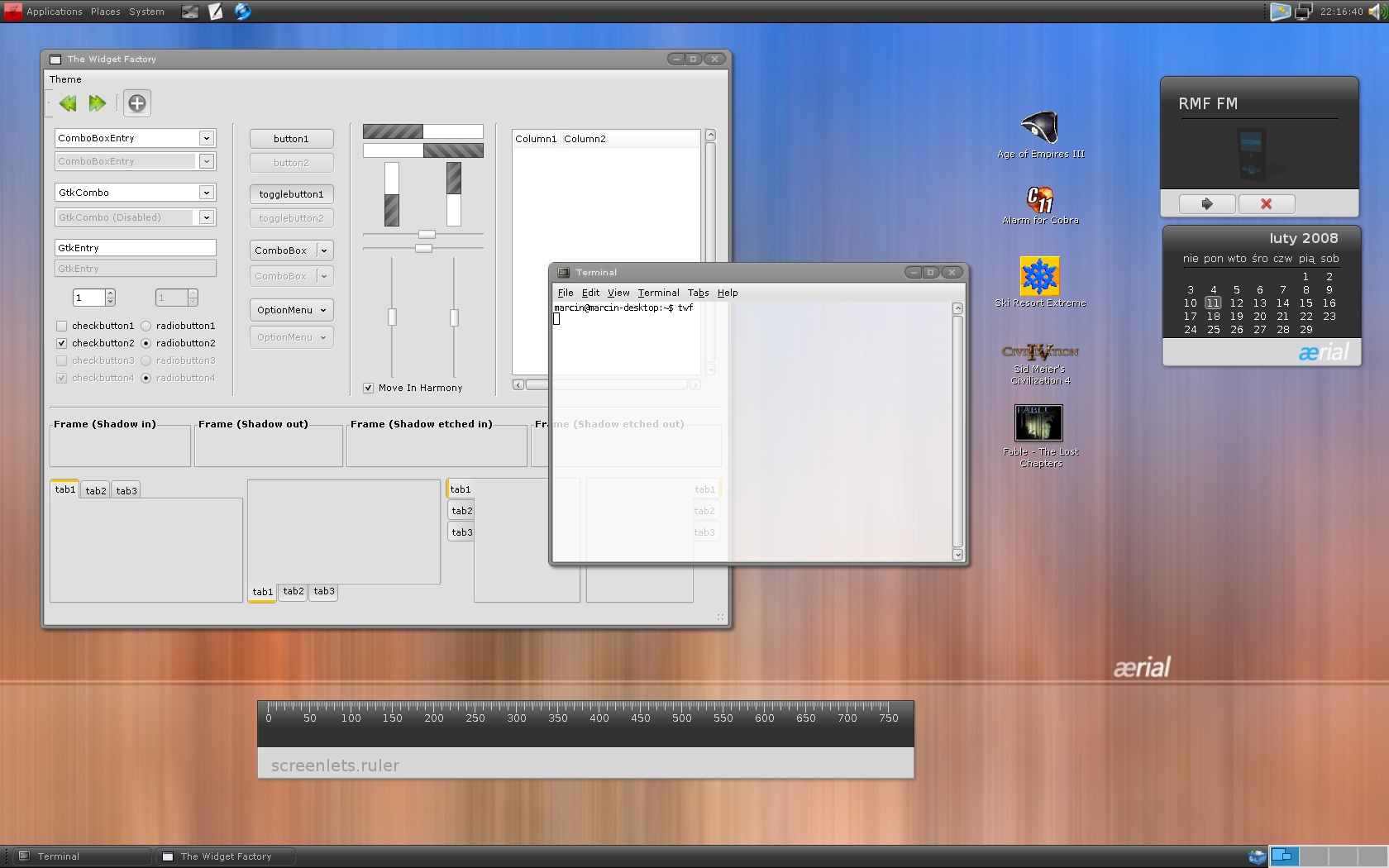Click button1 in Widget Factory
The width and height of the screenshot is (1389, 868).
(291, 139)
